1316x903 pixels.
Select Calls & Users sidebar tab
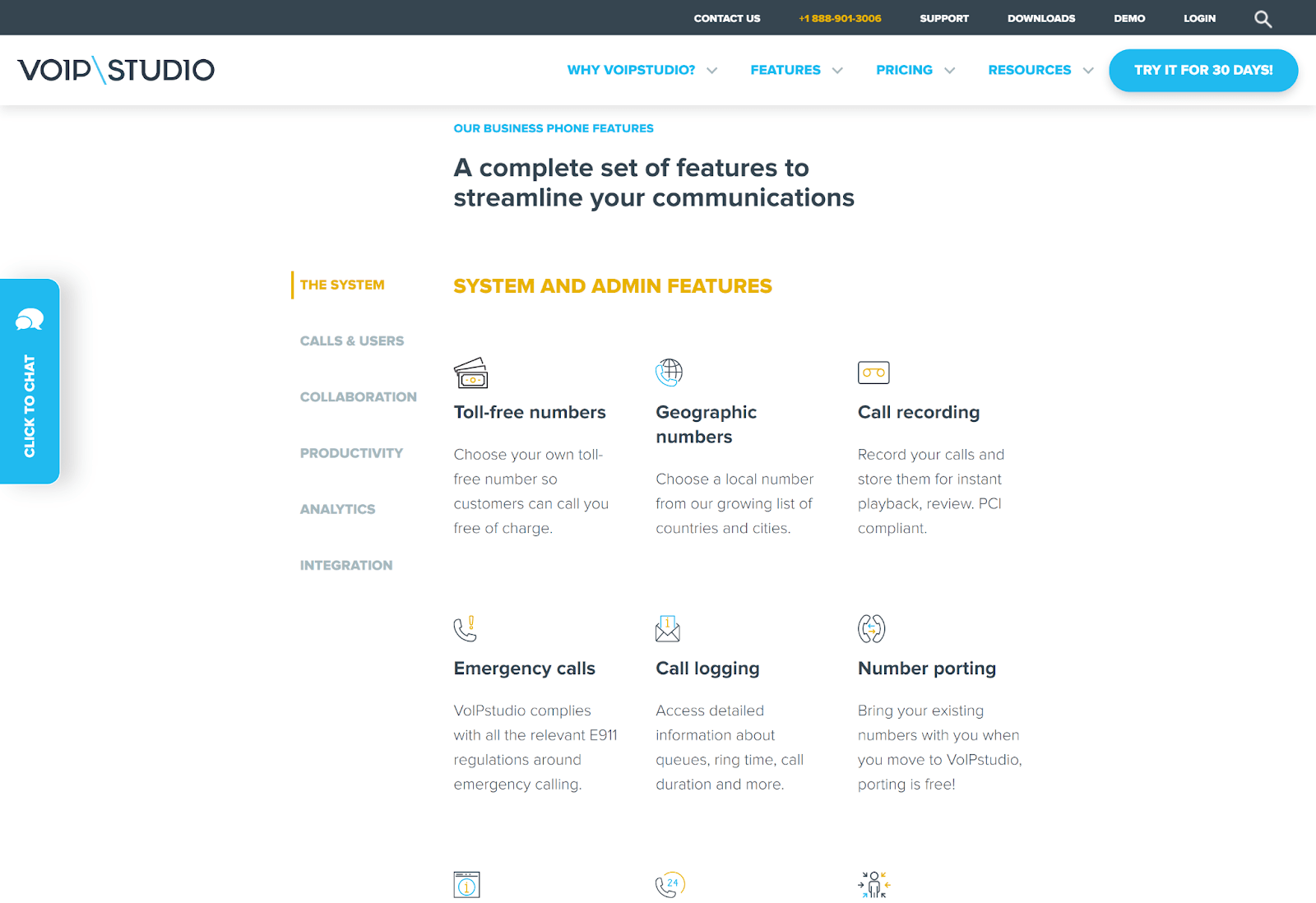click(x=352, y=340)
